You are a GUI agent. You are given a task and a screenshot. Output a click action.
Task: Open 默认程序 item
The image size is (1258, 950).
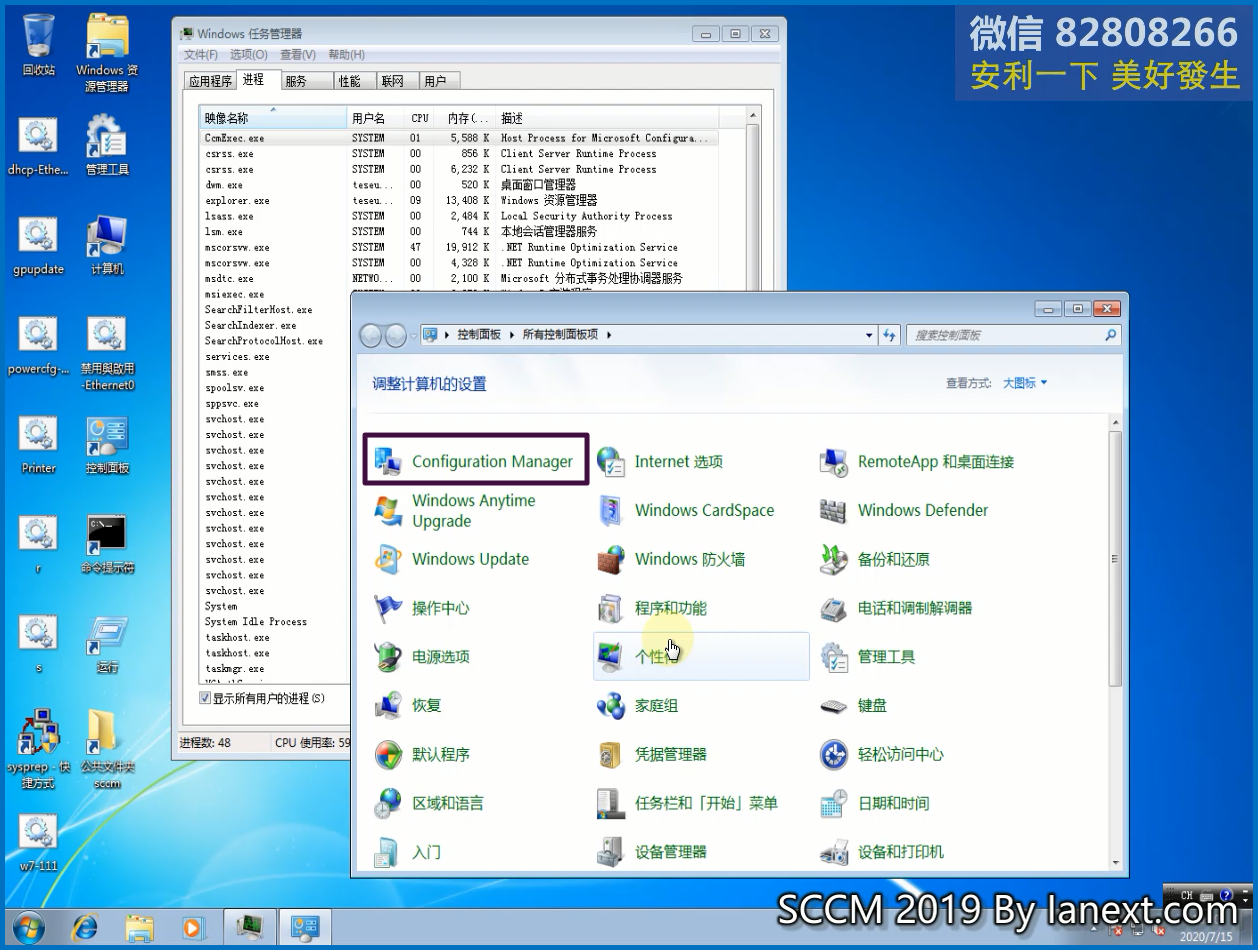(422, 754)
